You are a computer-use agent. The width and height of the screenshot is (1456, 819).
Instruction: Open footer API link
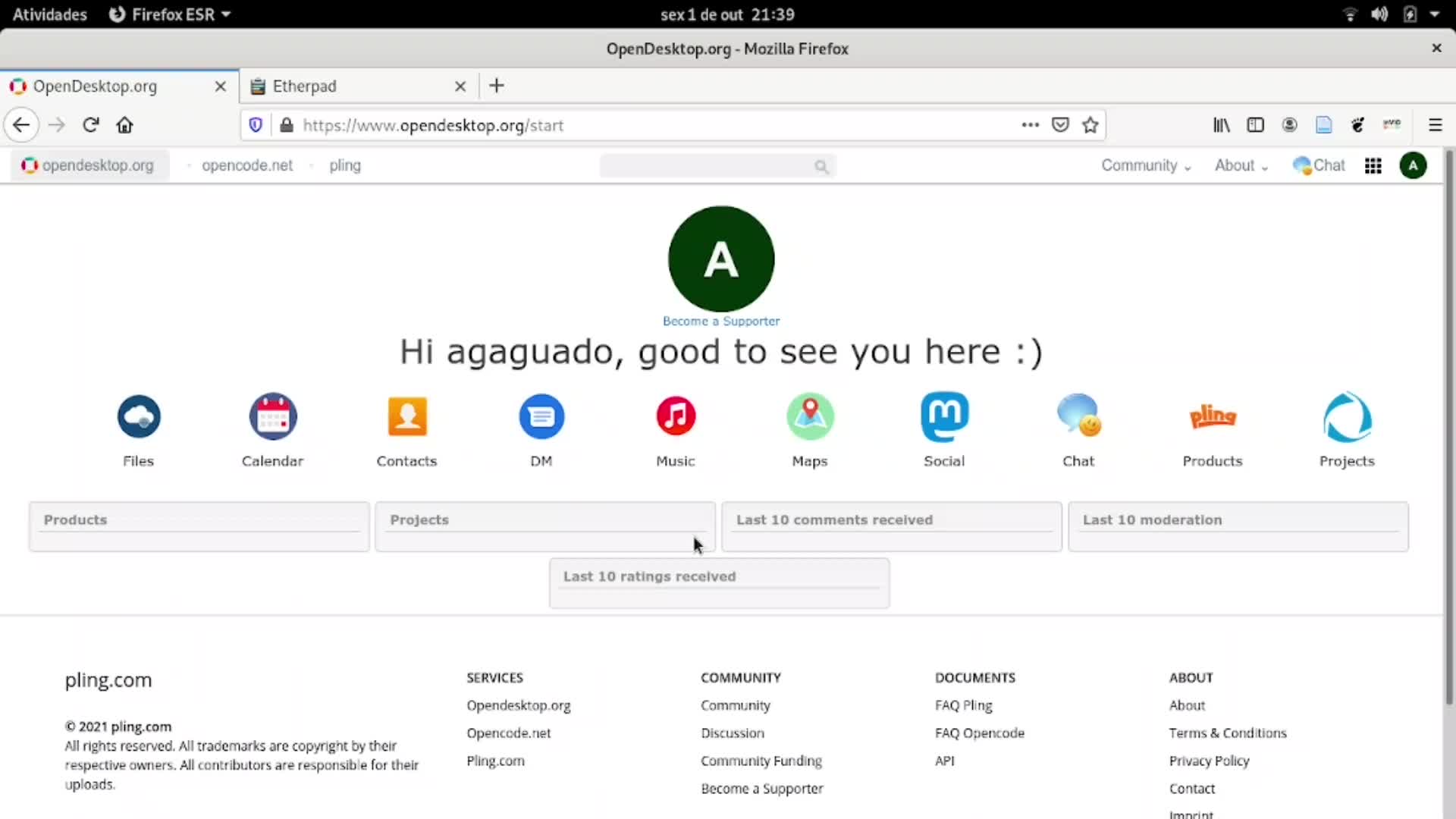pos(945,761)
